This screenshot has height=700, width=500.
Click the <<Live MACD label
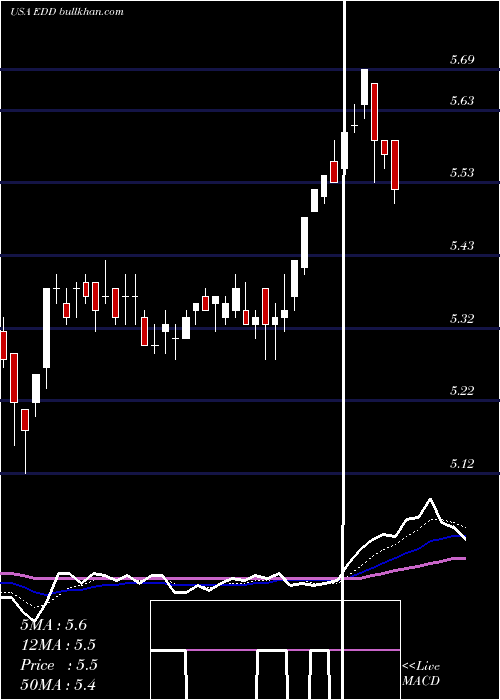pos(421,673)
